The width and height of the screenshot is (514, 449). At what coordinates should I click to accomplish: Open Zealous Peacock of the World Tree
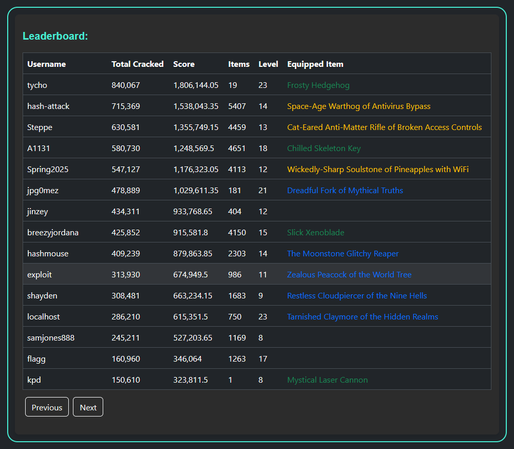coord(349,275)
